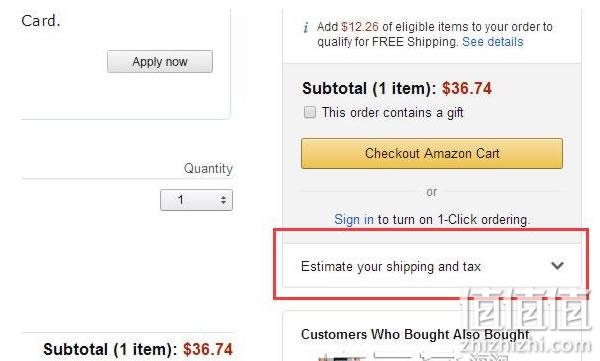Click the "1-Click ordering" text
Image resolution: width=600 pixels, height=361 pixels.
tap(484, 219)
